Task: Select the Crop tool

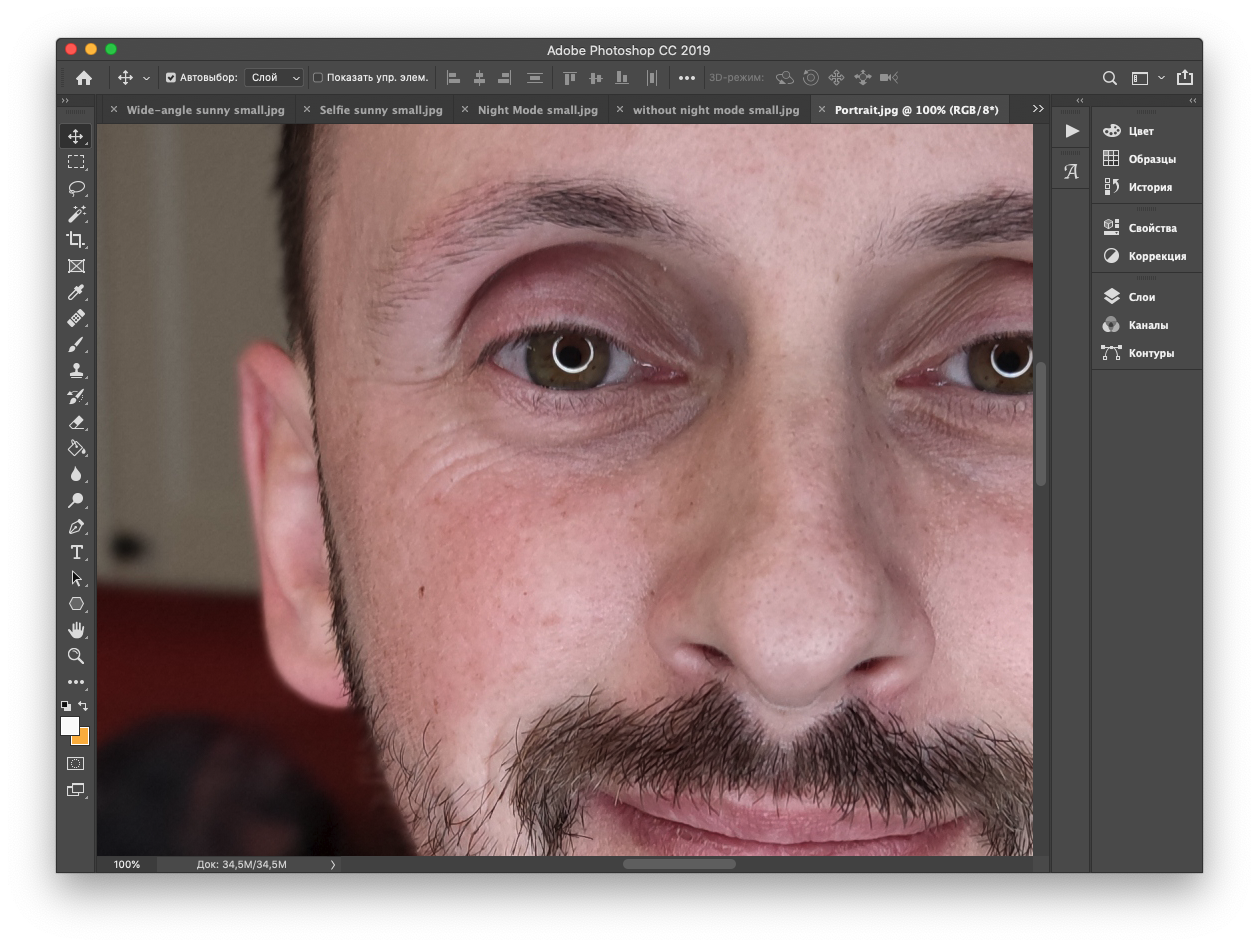Action: coord(76,240)
